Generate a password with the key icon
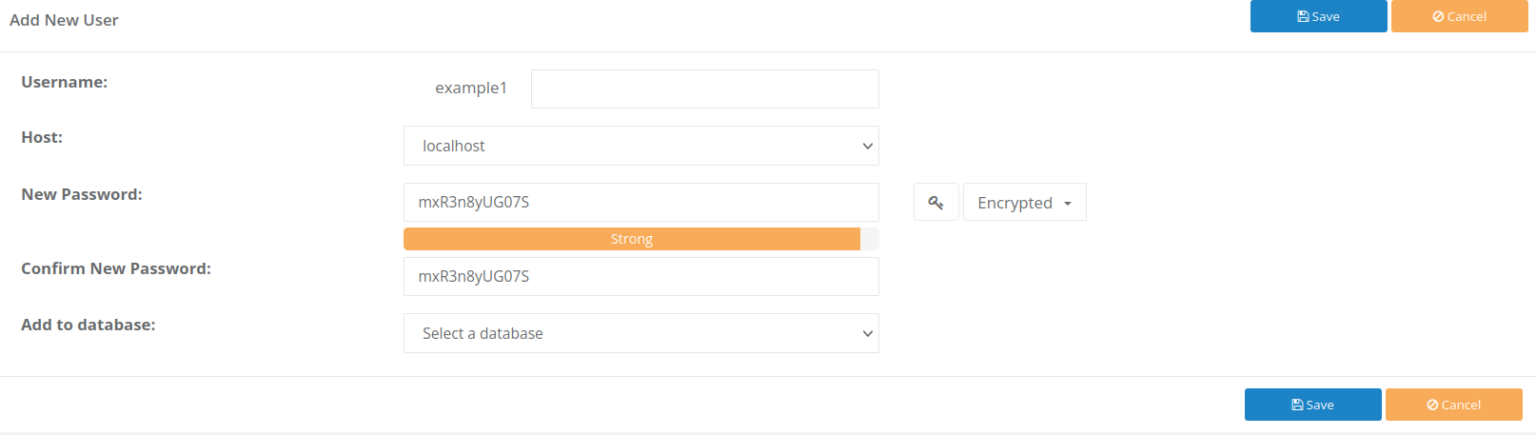 coord(936,202)
